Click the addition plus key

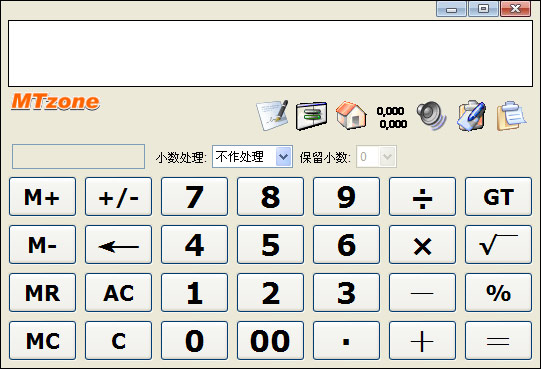(422, 341)
